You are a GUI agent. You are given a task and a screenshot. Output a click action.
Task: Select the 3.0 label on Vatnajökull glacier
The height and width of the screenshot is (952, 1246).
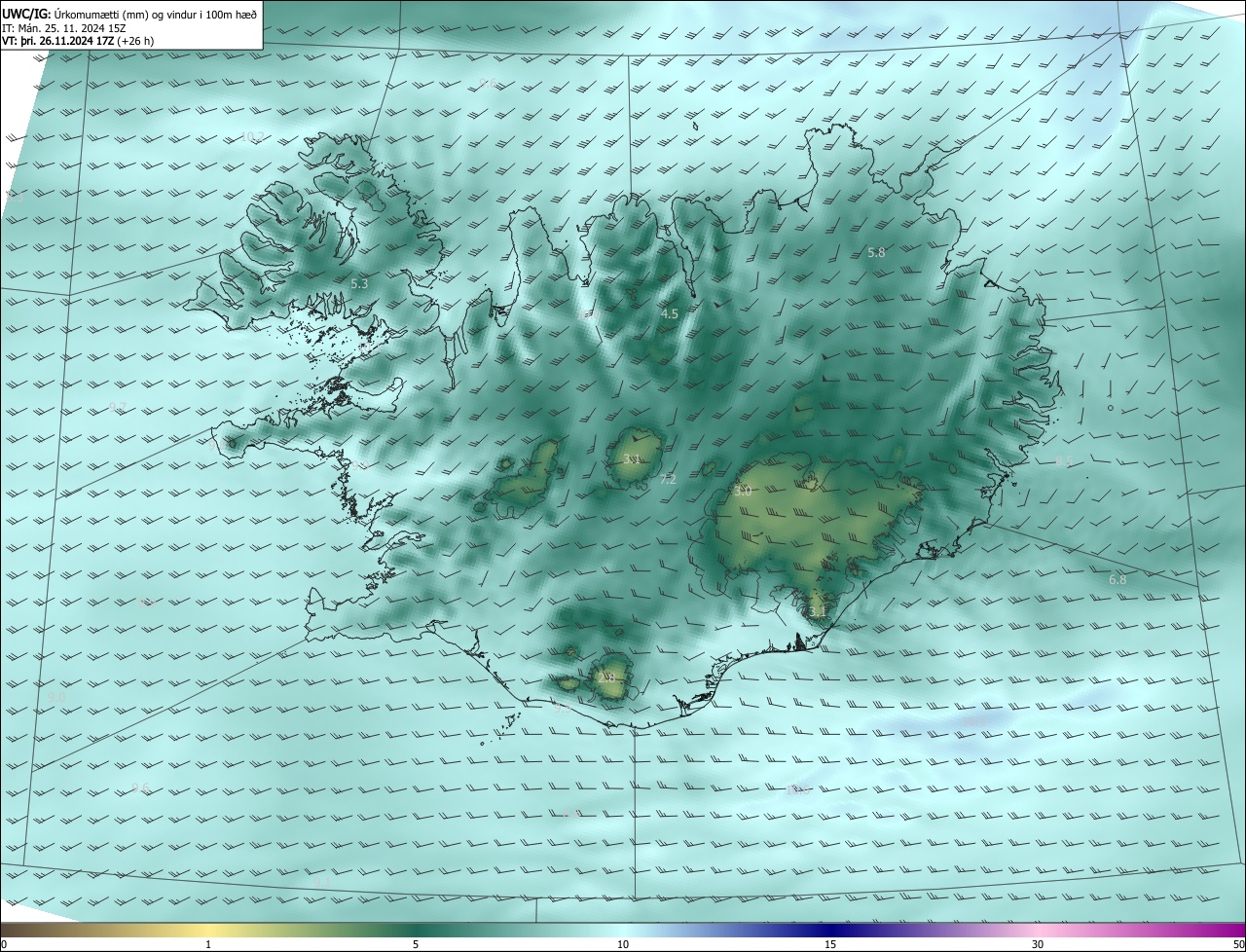743,492
